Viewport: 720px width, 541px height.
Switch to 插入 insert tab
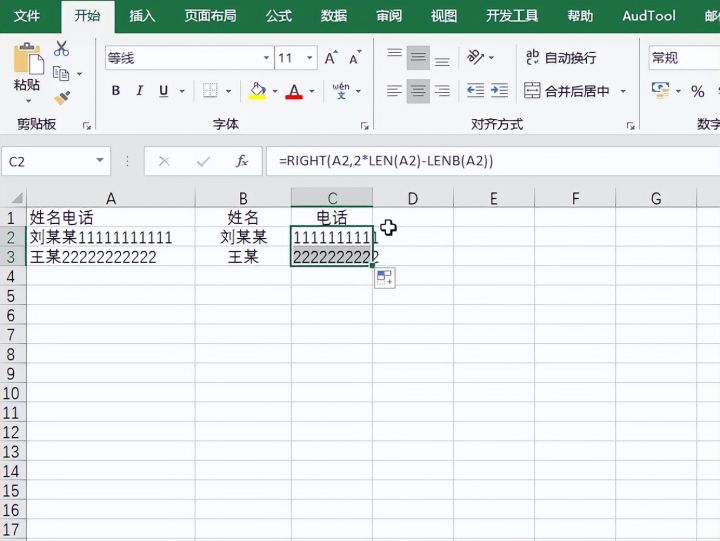click(142, 16)
